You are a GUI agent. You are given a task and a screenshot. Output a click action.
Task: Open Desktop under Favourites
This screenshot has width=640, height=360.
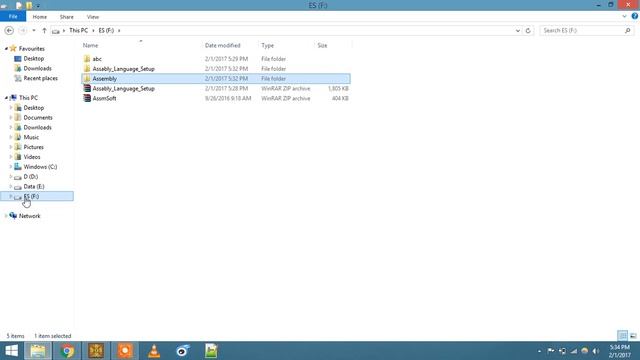(33, 59)
